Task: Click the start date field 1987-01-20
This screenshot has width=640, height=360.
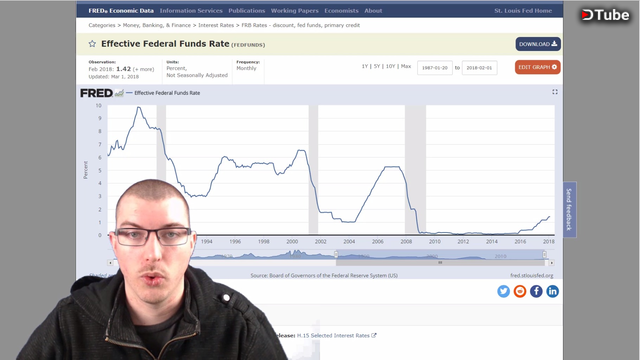Action: (435, 68)
